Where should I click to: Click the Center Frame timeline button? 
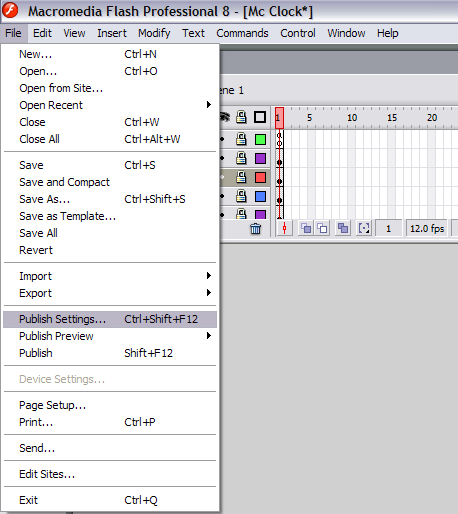(x=284, y=229)
